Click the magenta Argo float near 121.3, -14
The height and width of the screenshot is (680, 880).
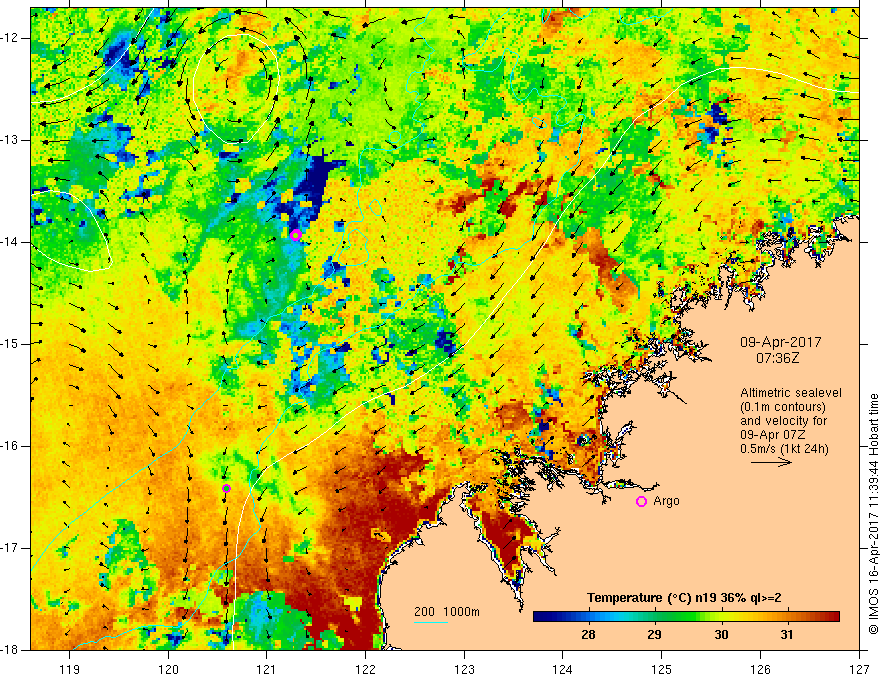click(296, 235)
